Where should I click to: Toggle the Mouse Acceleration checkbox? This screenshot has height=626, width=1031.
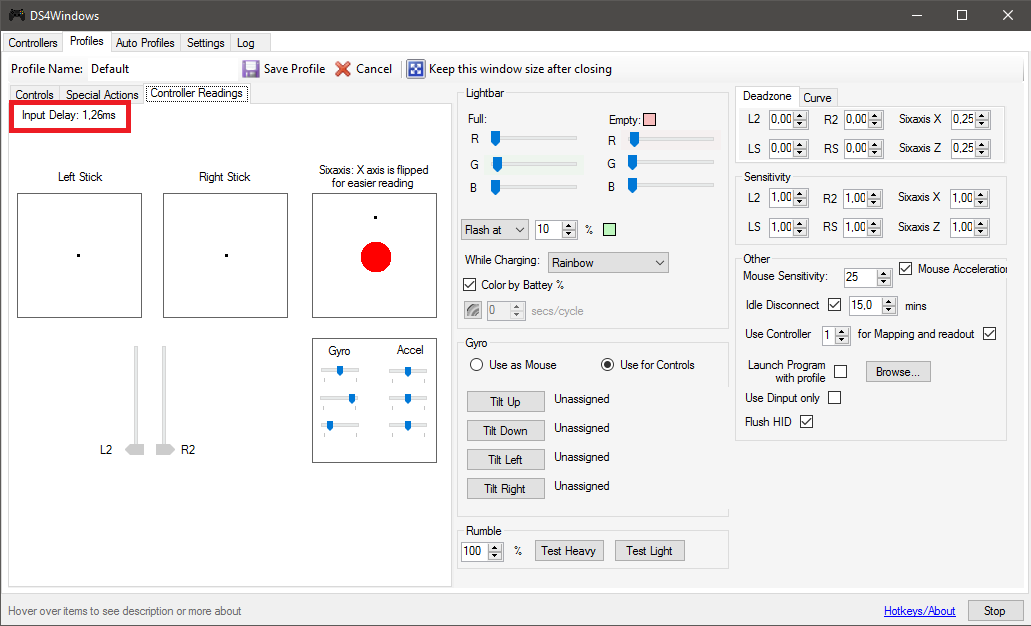pyautogui.click(x=905, y=269)
